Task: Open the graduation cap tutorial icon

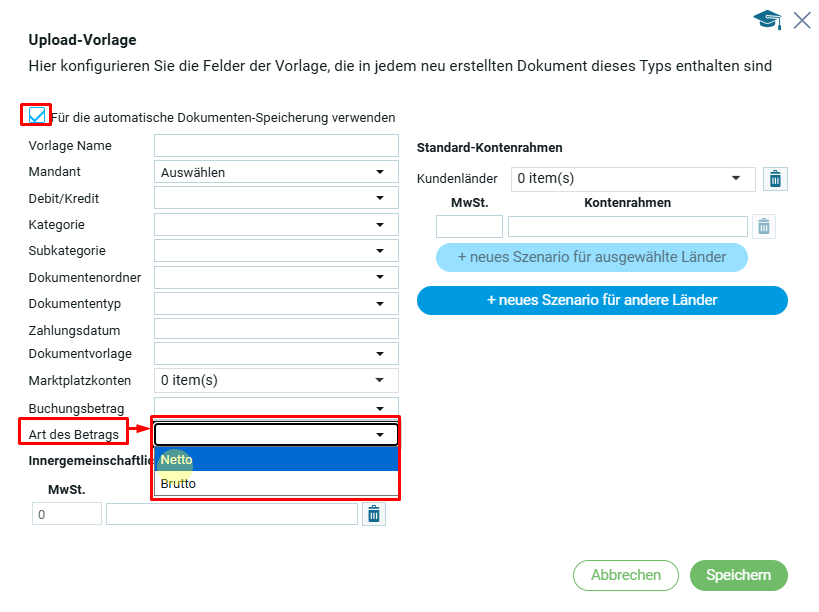Action: [767, 20]
